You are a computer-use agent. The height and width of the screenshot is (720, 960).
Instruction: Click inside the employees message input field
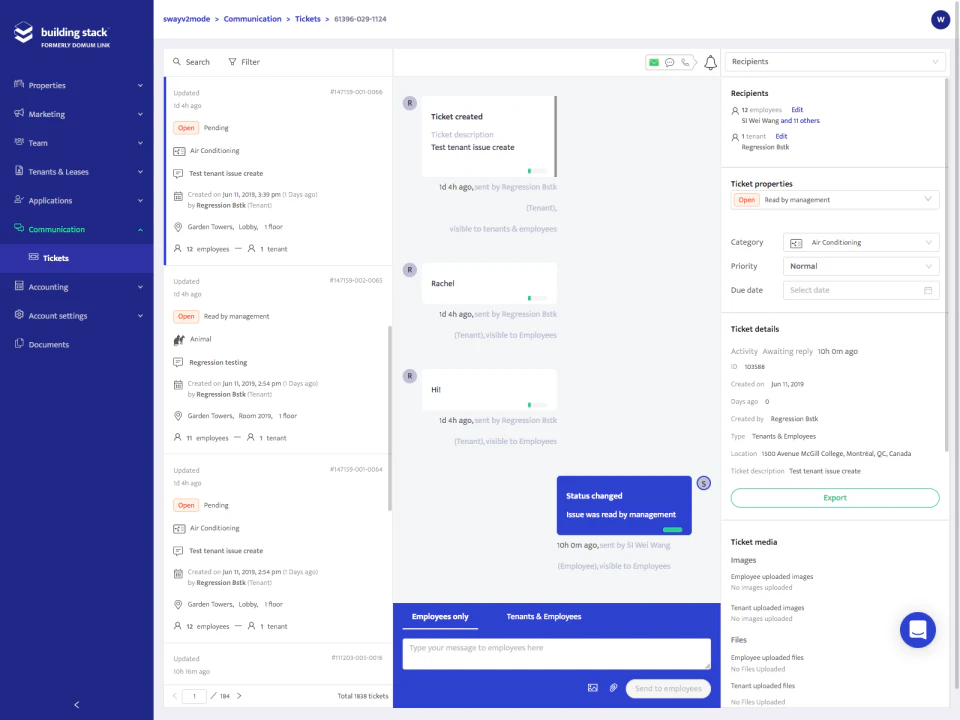556,655
